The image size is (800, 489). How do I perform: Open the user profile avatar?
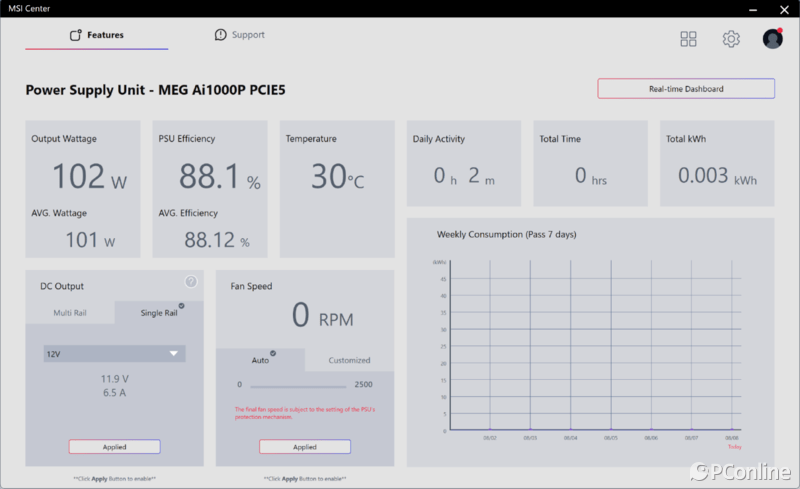click(772, 39)
